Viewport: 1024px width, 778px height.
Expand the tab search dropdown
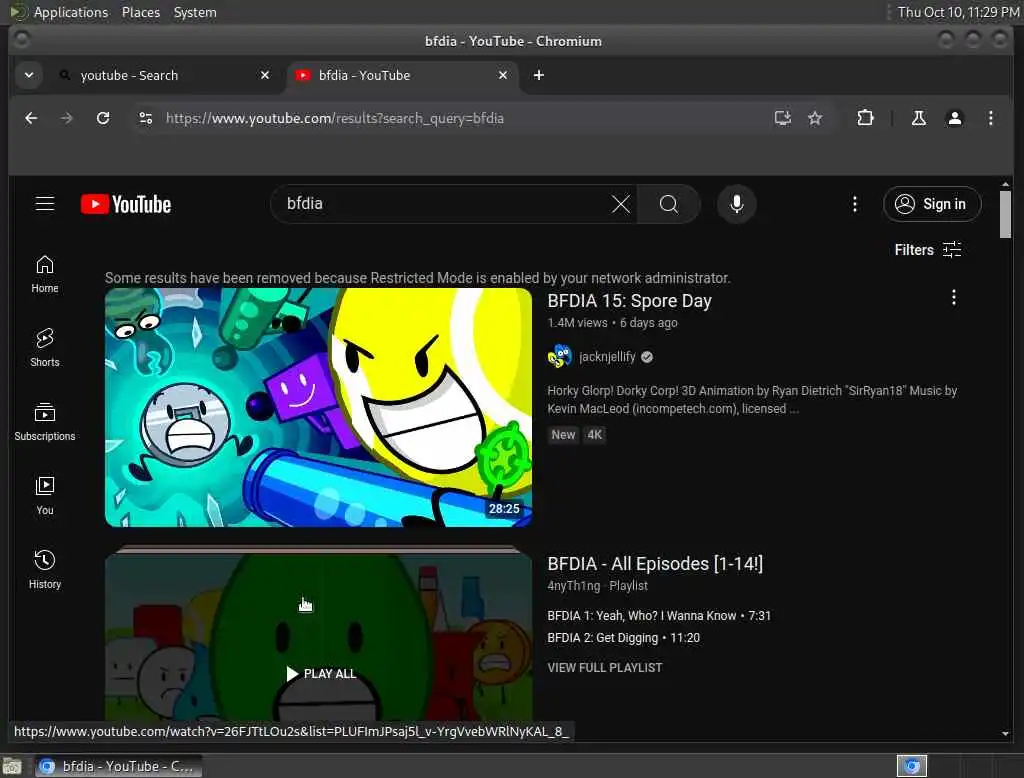[29, 75]
